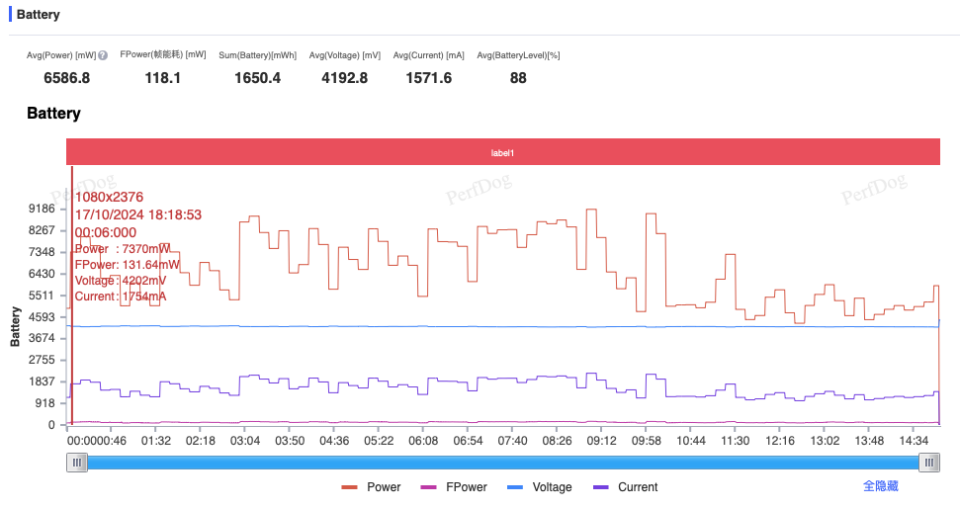Click the 9186 value on y-axis

click(x=42, y=208)
